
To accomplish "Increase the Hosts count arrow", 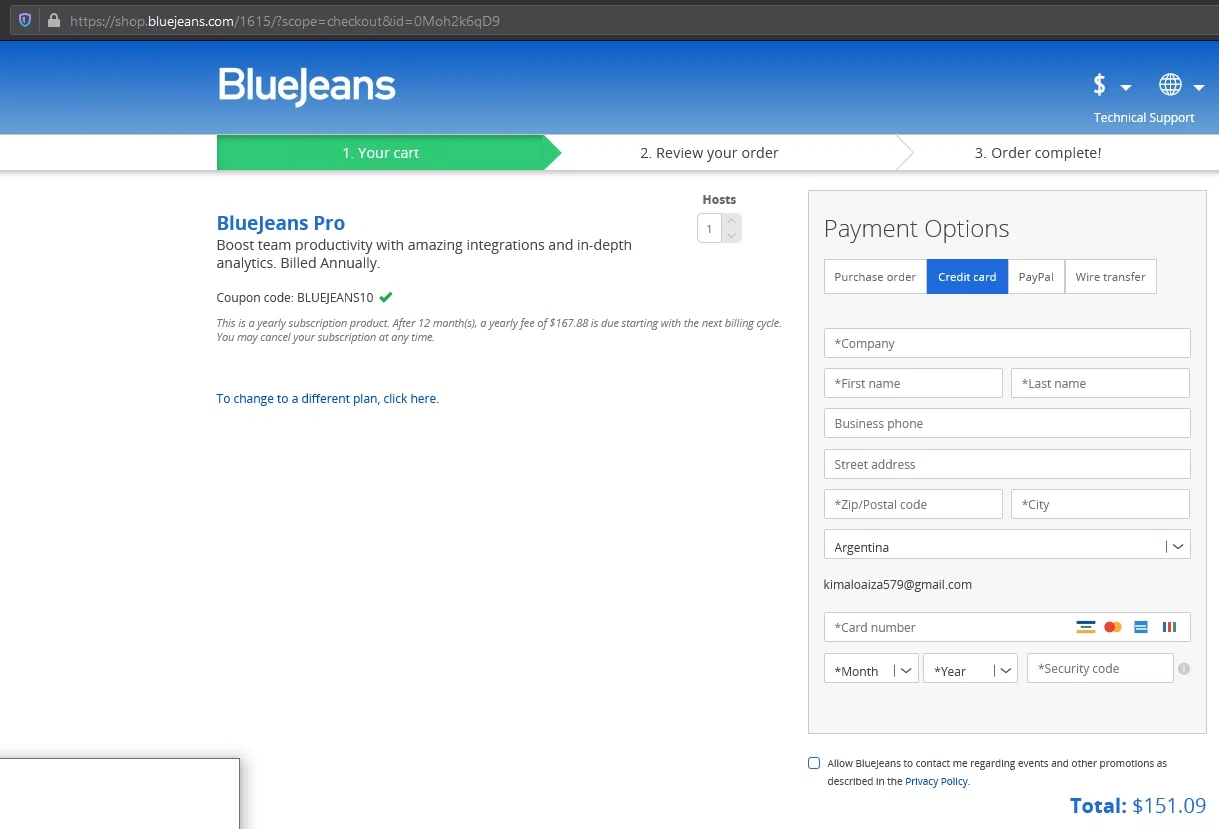I will pyautogui.click(x=732, y=221).
